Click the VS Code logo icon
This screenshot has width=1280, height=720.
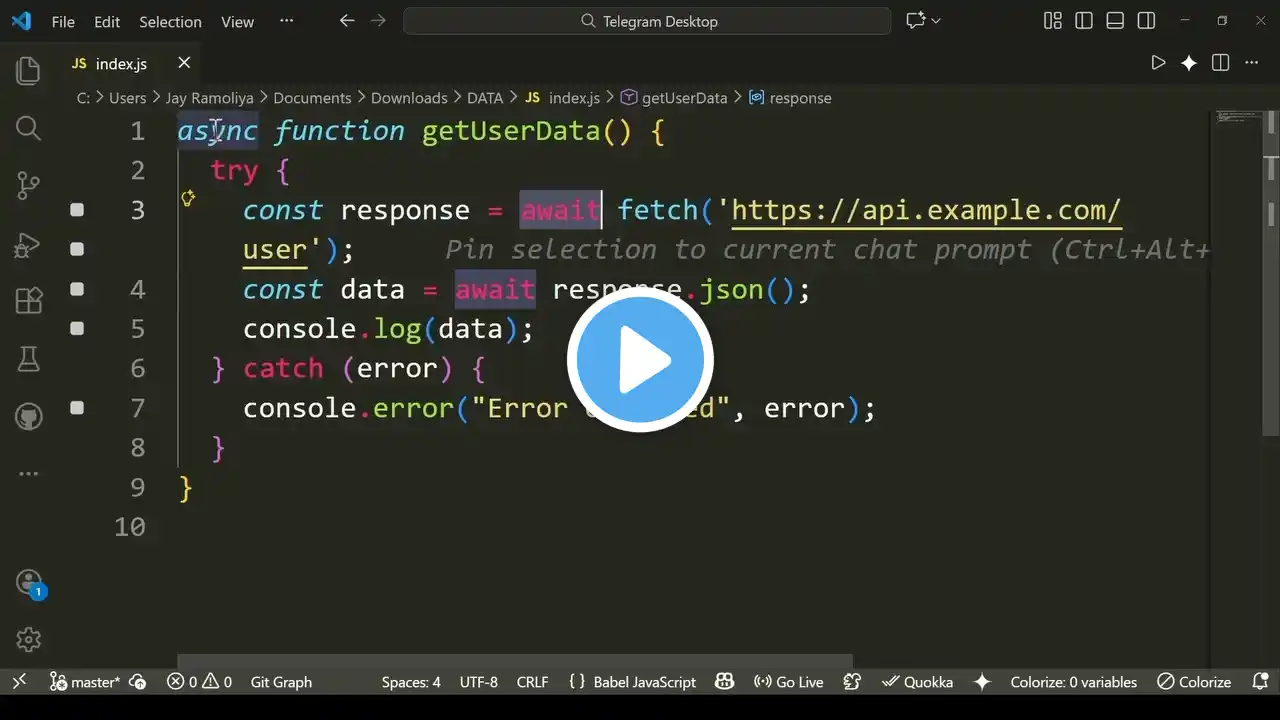21,21
